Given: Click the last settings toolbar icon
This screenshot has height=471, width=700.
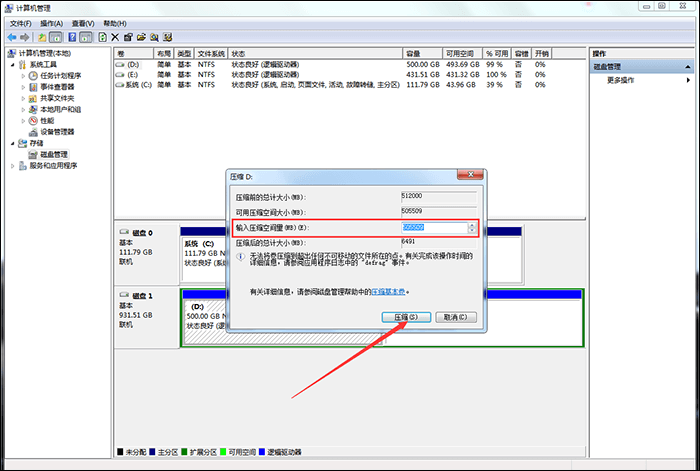Looking at the screenshot, I should coord(167,38).
